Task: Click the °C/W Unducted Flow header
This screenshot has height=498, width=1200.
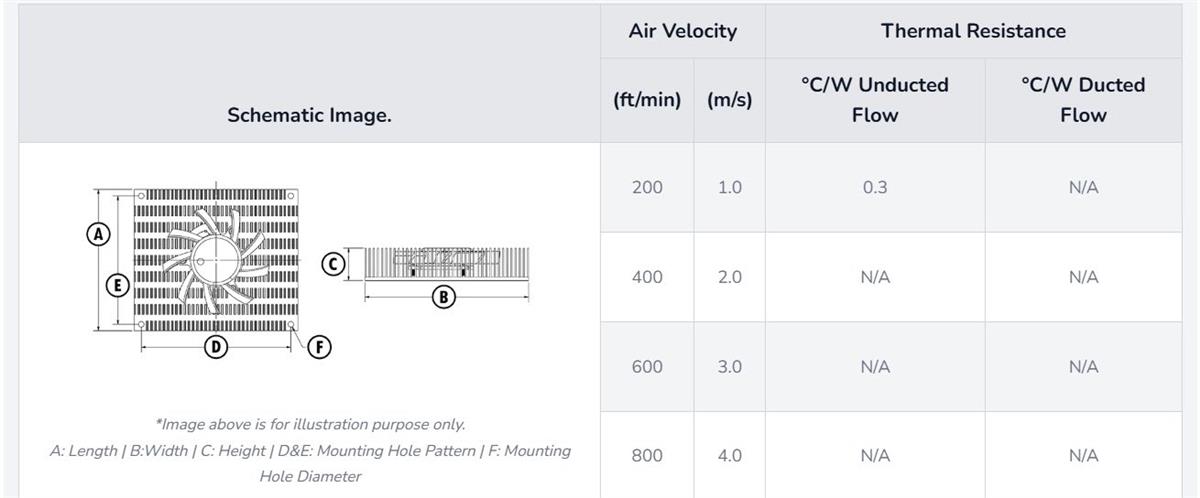Action: [874, 100]
